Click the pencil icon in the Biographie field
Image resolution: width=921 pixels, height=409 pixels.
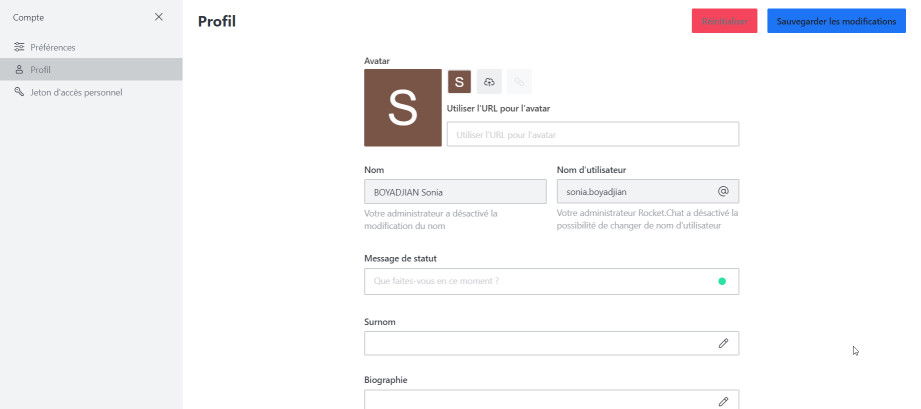pyautogui.click(x=723, y=402)
